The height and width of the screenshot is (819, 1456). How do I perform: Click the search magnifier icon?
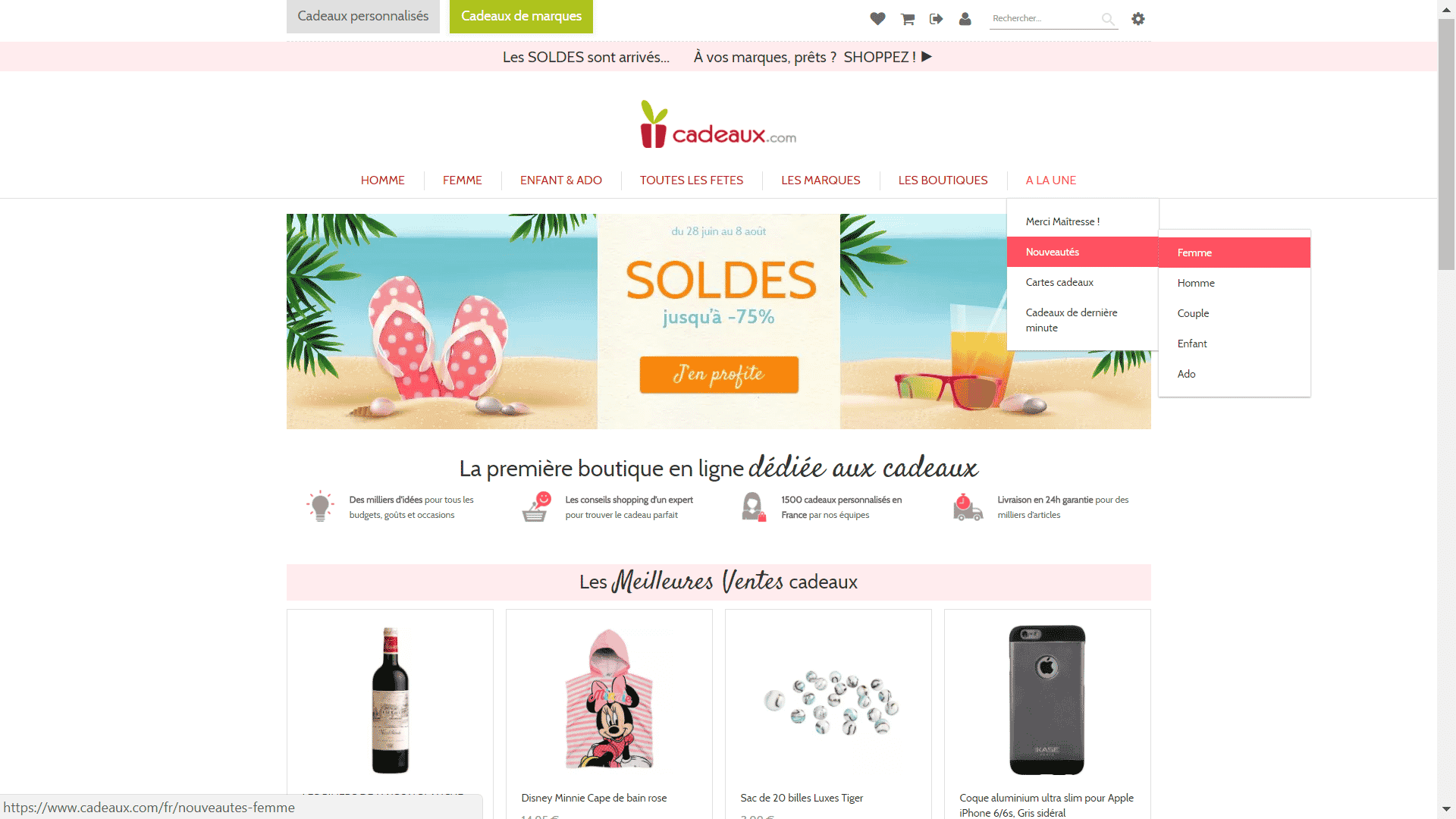pos(1108,19)
